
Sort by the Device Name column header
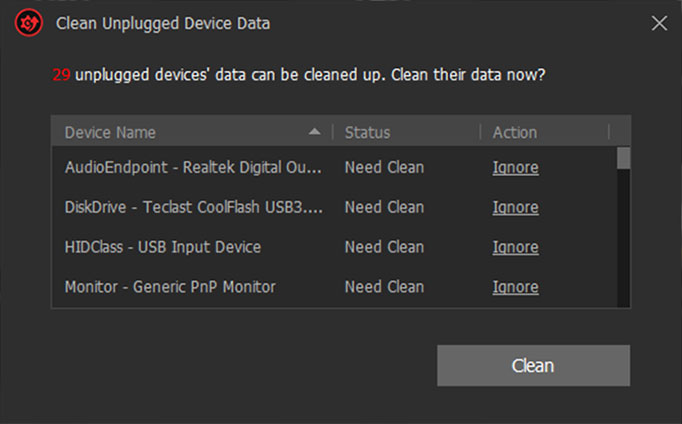[192, 132]
